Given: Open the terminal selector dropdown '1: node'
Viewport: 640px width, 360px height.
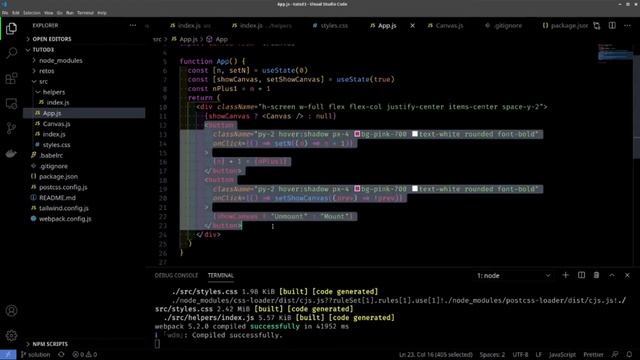Looking at the screenshot, I should pos(513,276).
